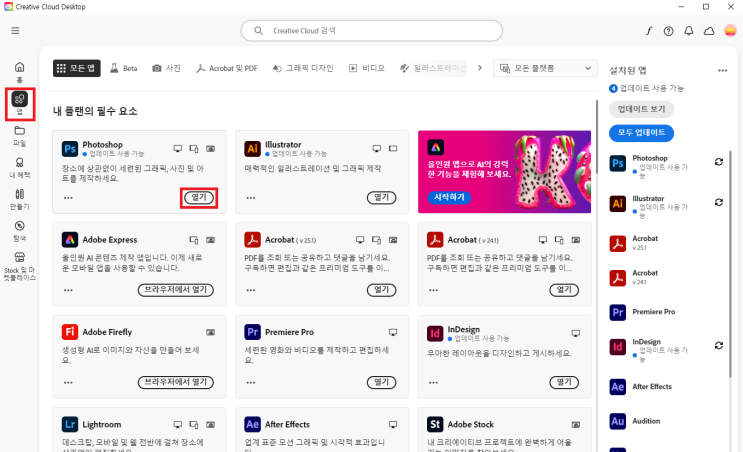Switch to 일러스트레이션 tab
Screen dimensions: 743x452
tap(433, 68)
